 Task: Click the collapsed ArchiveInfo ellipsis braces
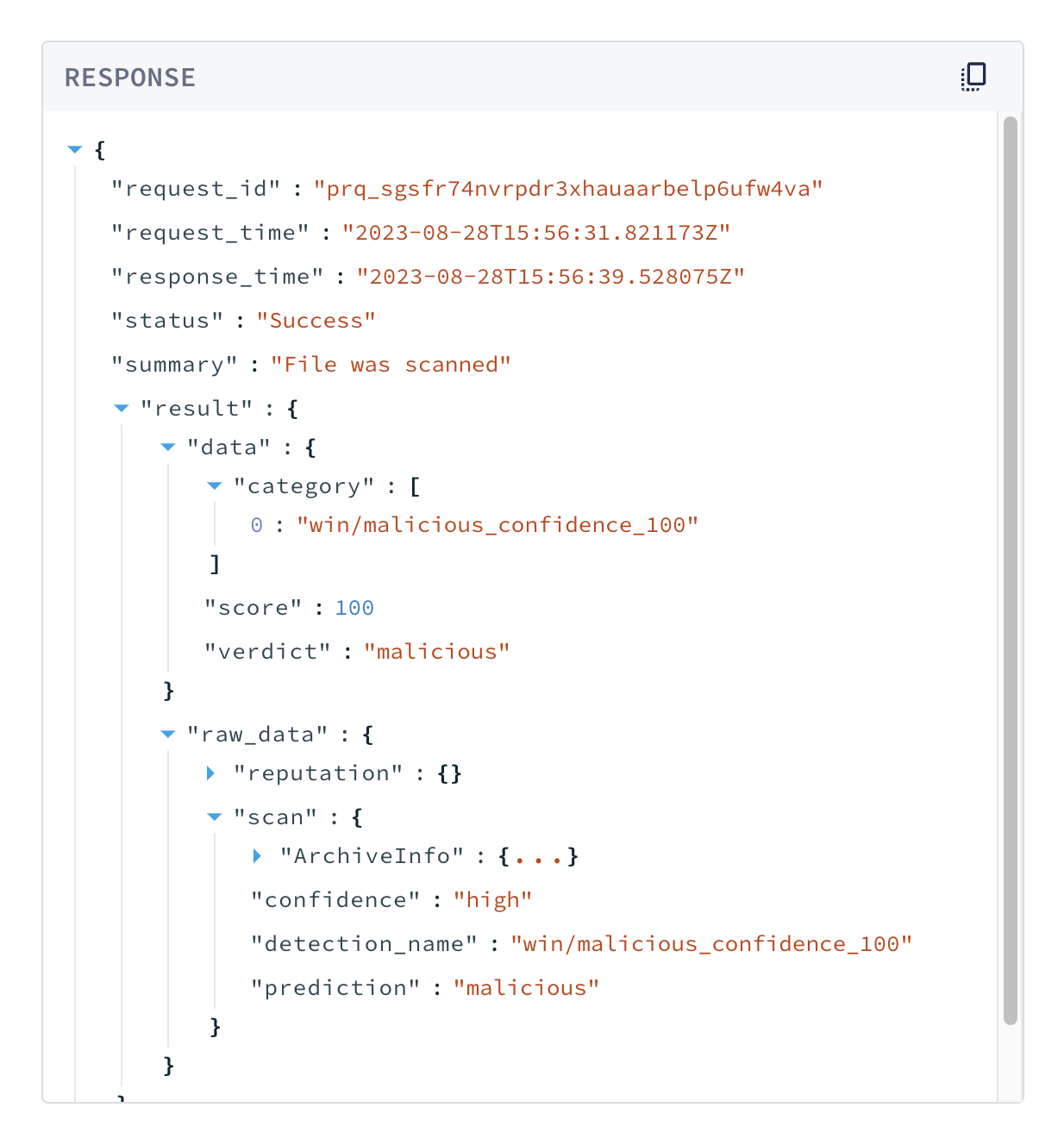538,856
